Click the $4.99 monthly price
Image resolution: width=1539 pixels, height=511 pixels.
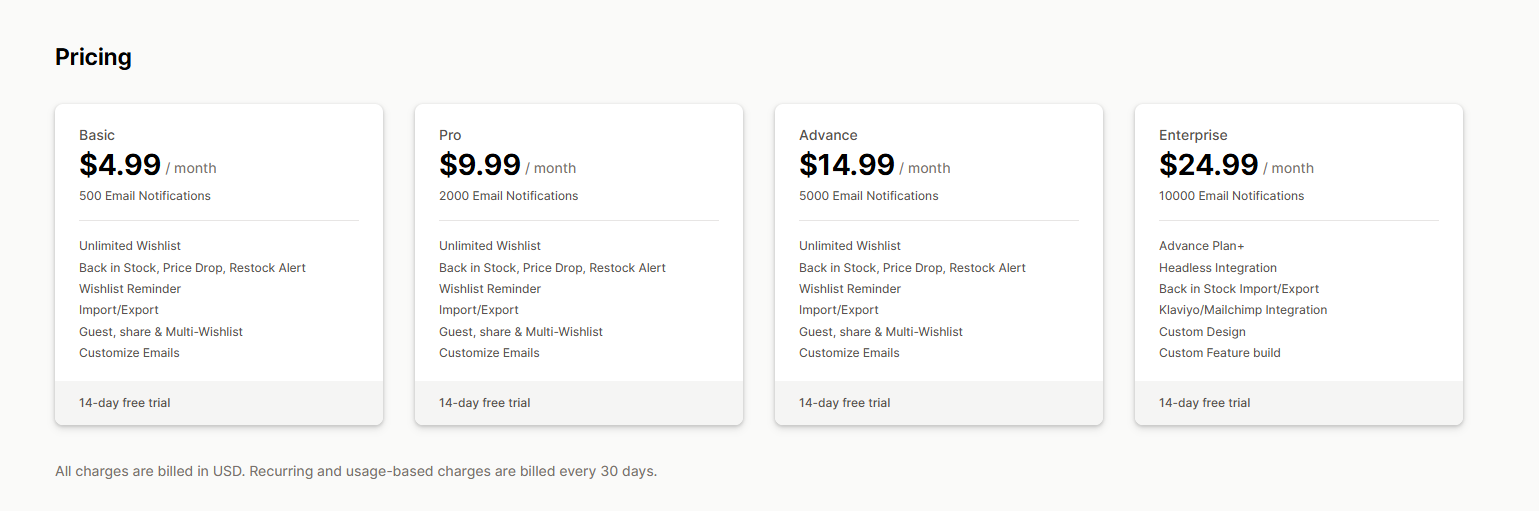coord(120,165)
